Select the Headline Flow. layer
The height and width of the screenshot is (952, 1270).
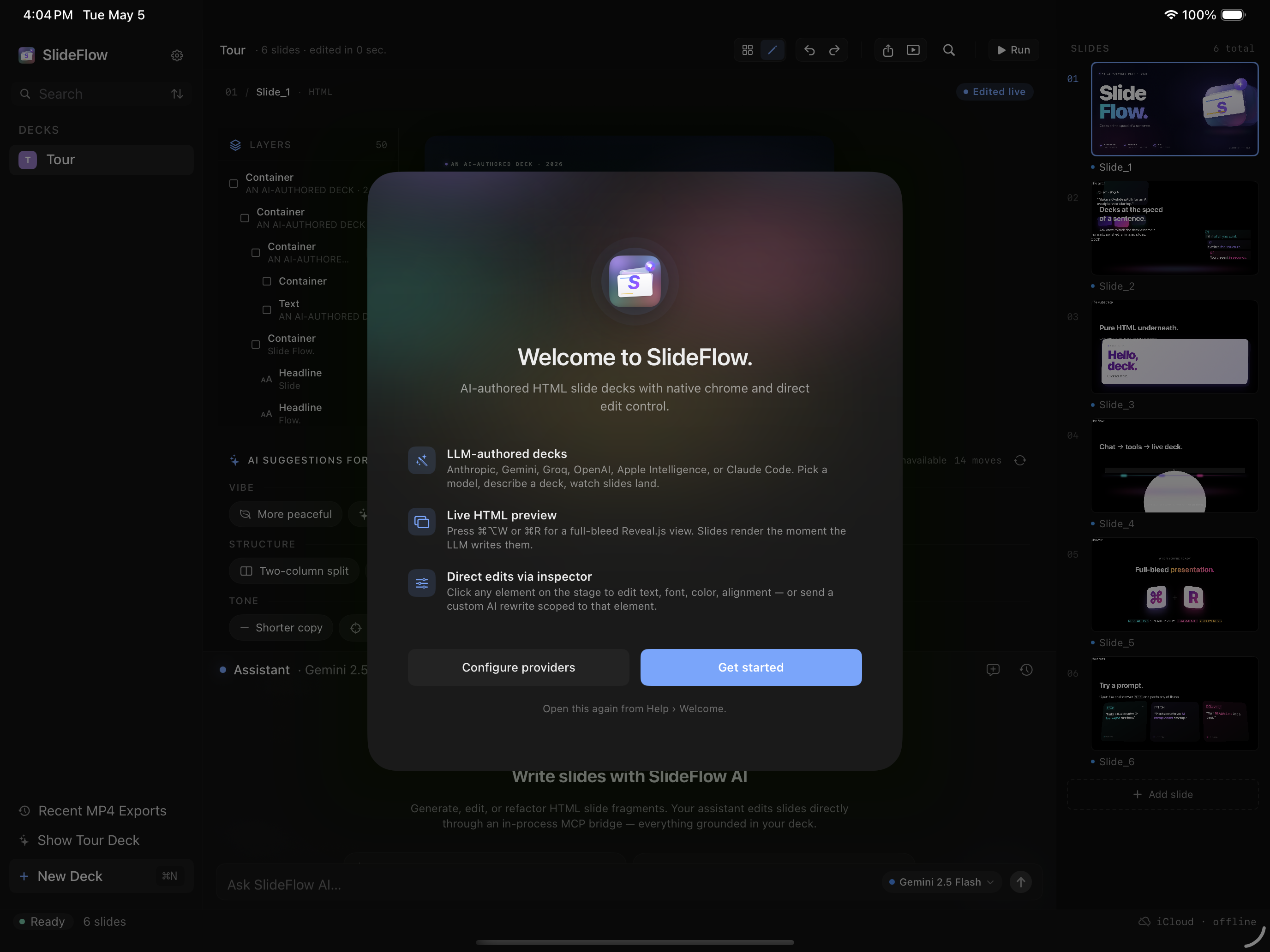(x=300, y=413)
